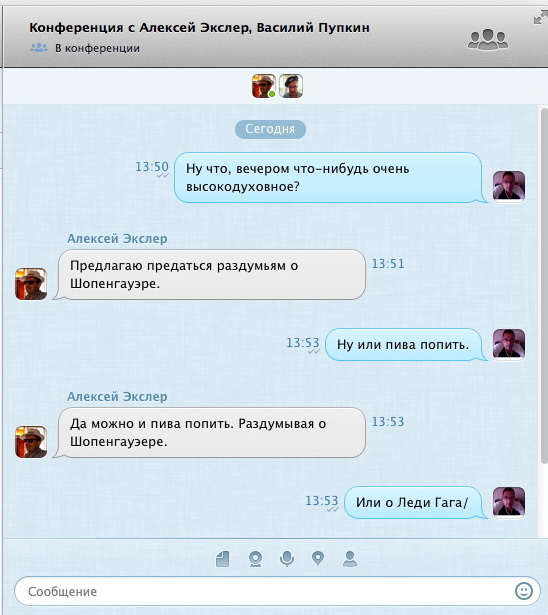Share location with the pin icon
Screen dimensions: 548x615
click(318, 558)
